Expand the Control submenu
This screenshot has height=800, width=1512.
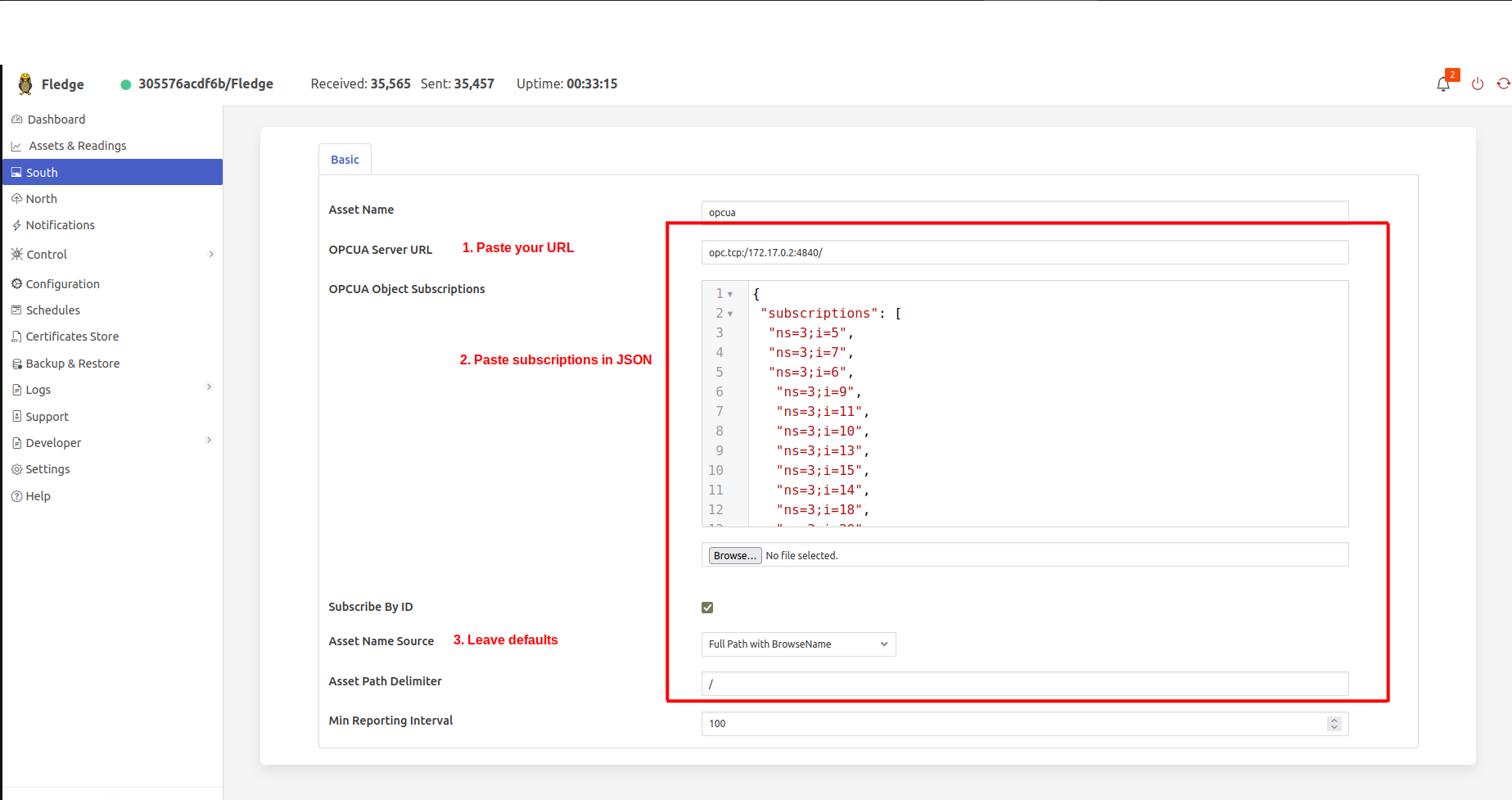pos(210,255)
